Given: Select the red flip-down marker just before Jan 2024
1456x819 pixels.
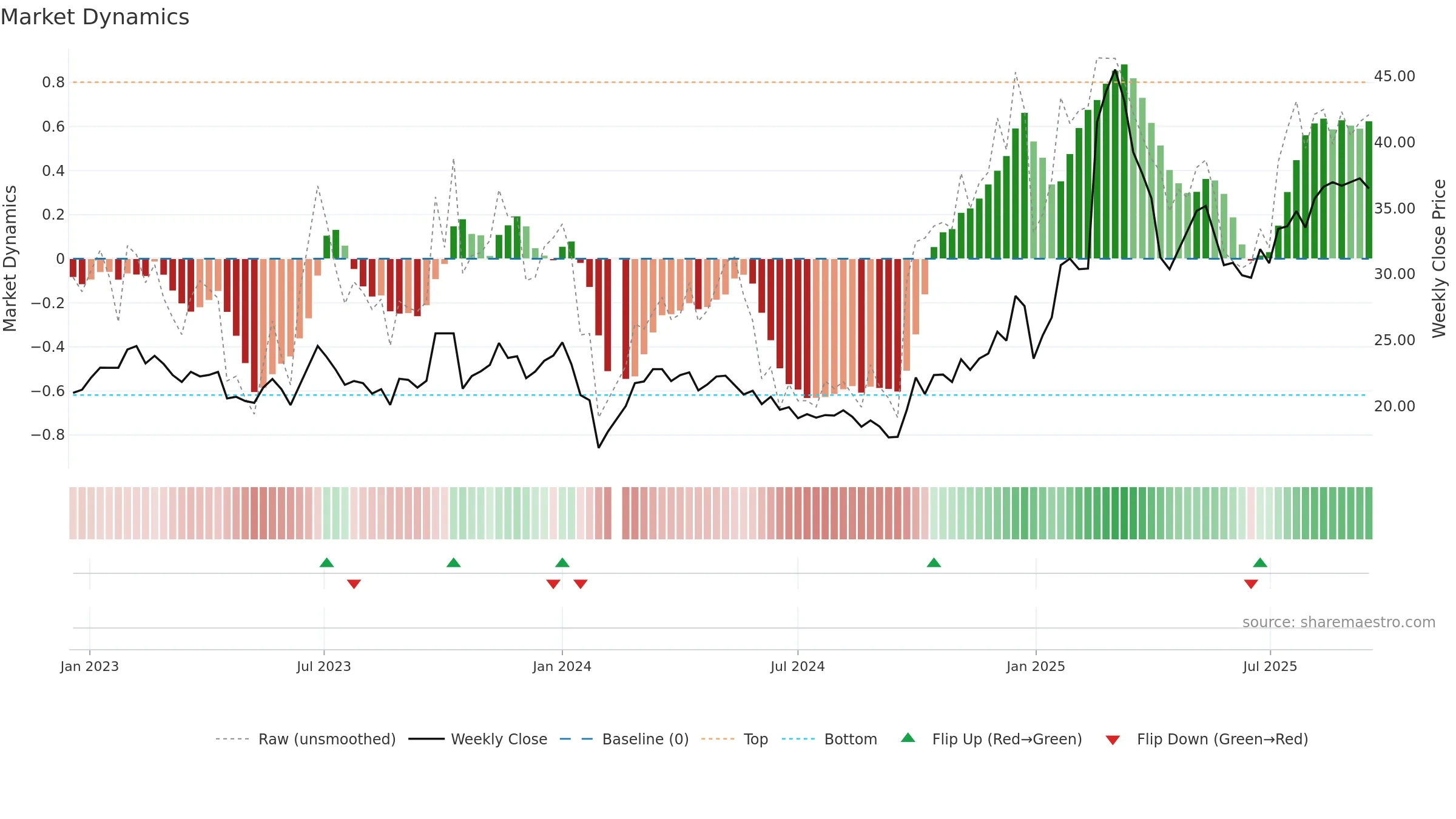Looking at the screenshot, I should point(553,584).
